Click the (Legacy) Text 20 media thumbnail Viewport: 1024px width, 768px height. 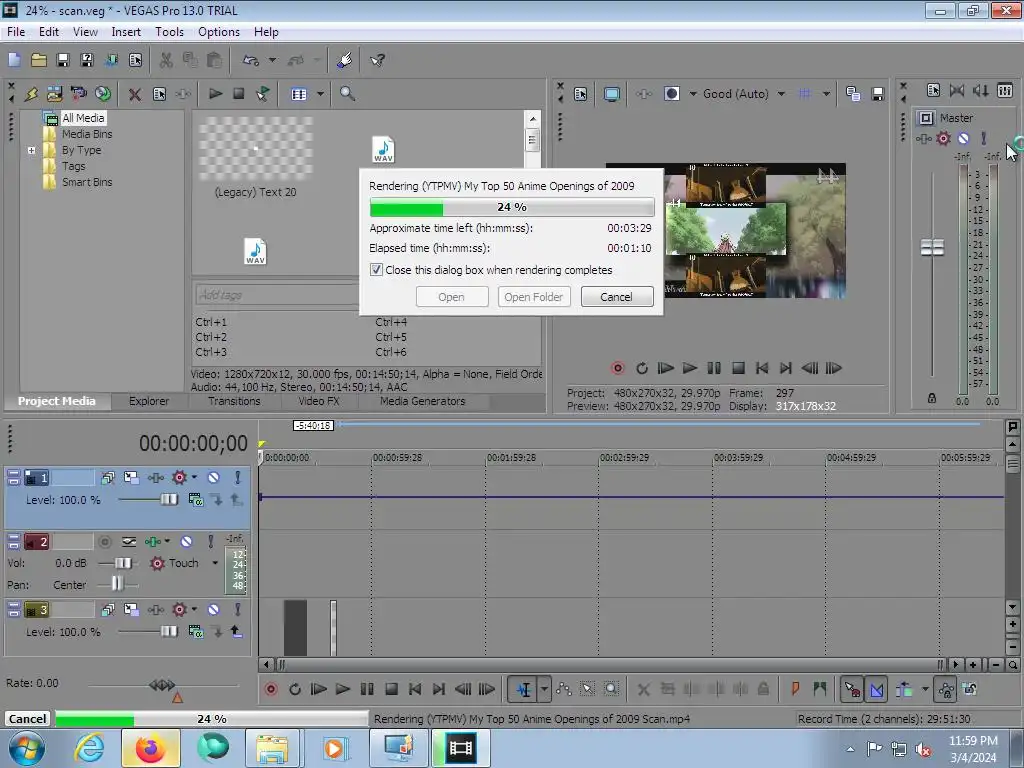(x=255, y=149)
